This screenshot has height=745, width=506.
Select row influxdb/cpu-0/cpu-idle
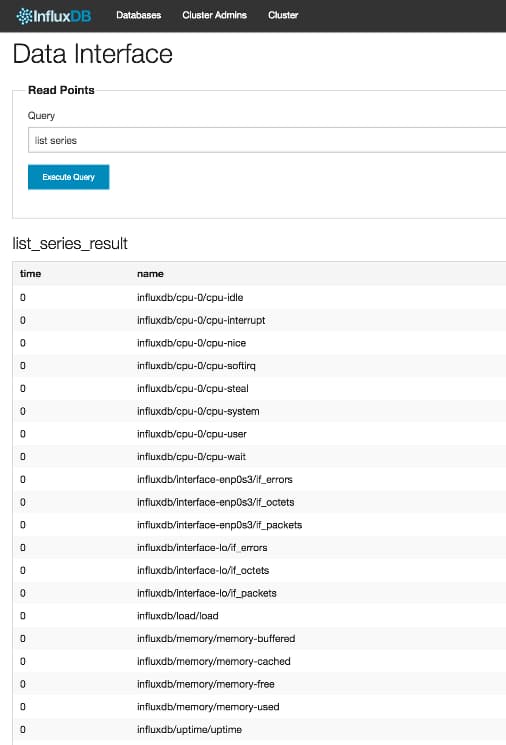(x=259, y=297)
